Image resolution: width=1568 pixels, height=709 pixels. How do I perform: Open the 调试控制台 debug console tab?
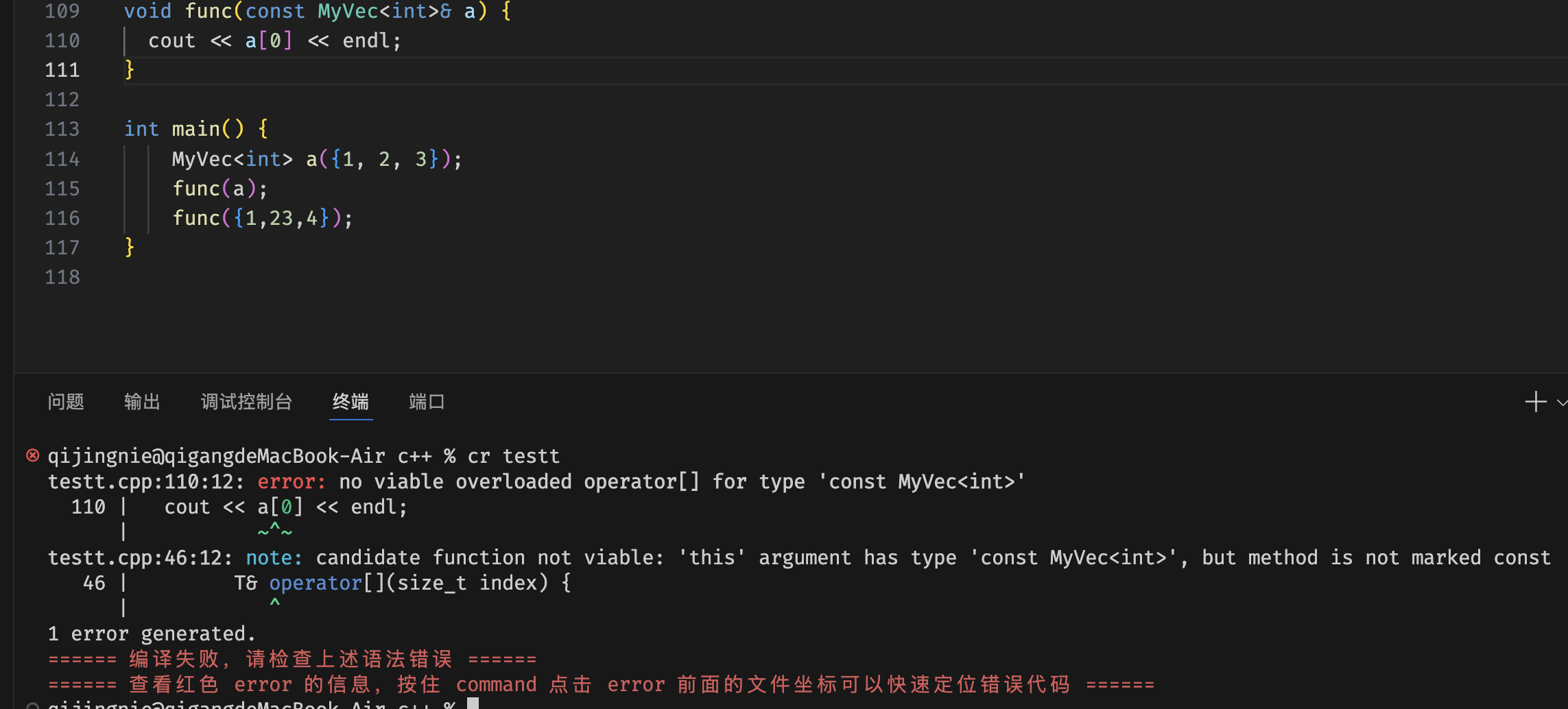[246, 401]
